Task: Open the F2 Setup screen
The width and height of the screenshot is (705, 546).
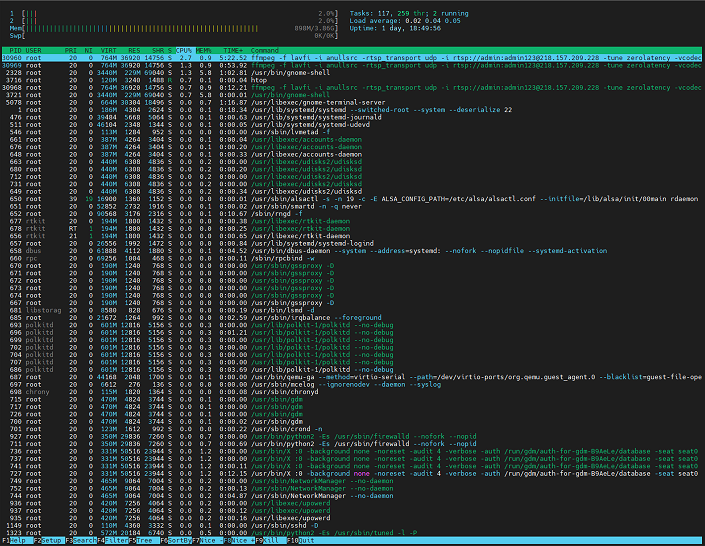Action: point(49,541)
